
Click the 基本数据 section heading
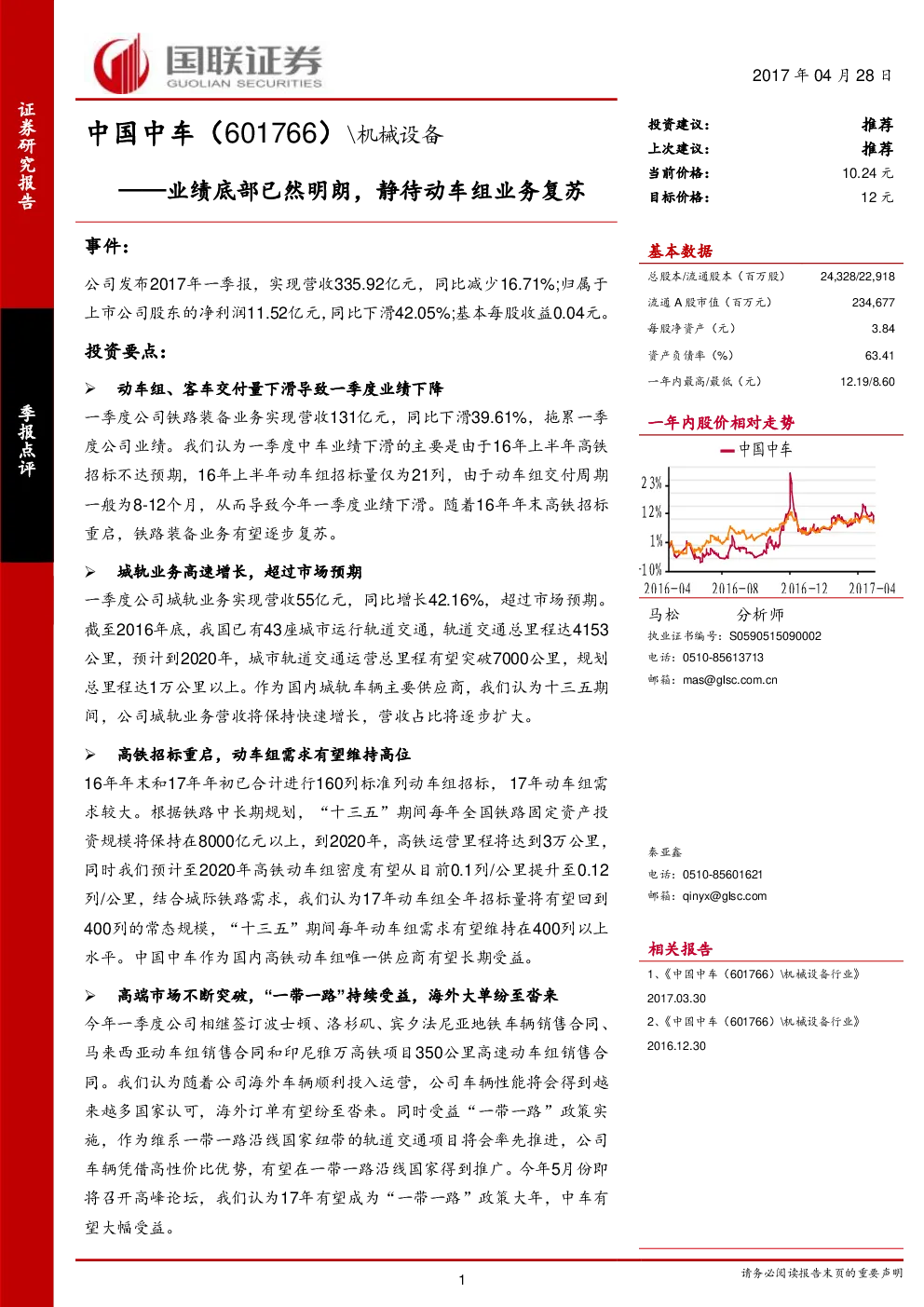680,251
